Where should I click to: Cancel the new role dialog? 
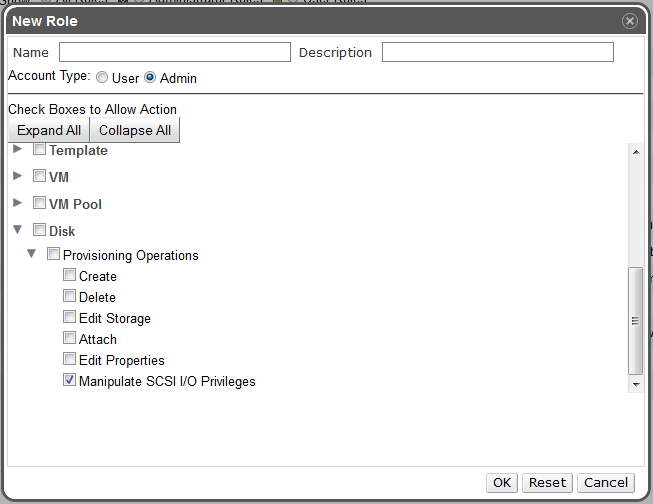pos(606,482)
